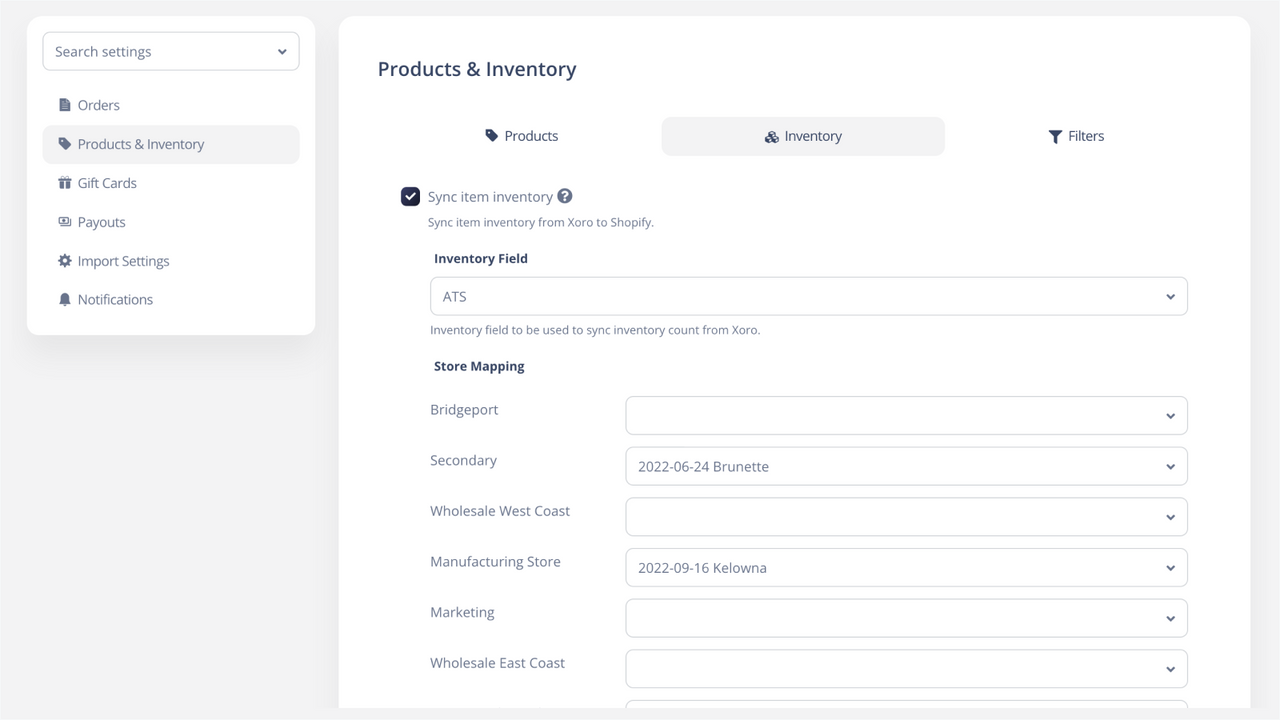
Task: Open the Inventory Field ATS dropdown
Action: (809, 297)
